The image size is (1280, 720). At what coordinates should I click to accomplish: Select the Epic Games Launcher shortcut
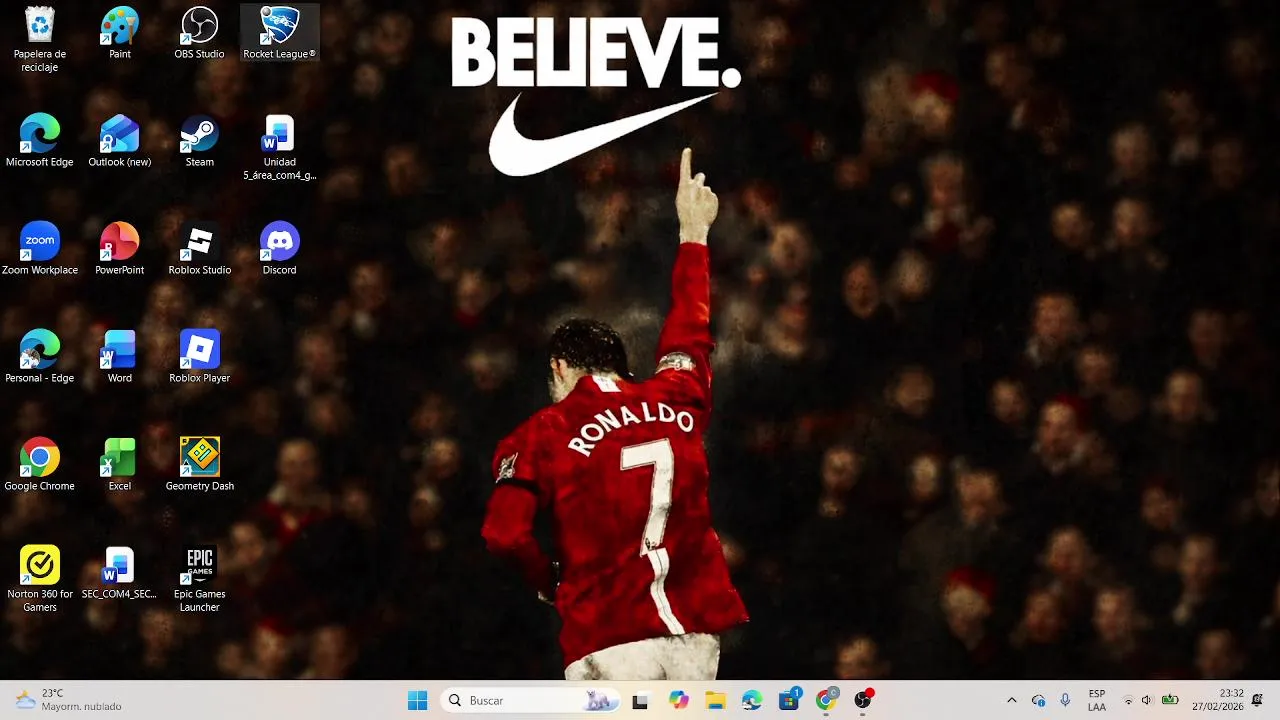(199, 579)
